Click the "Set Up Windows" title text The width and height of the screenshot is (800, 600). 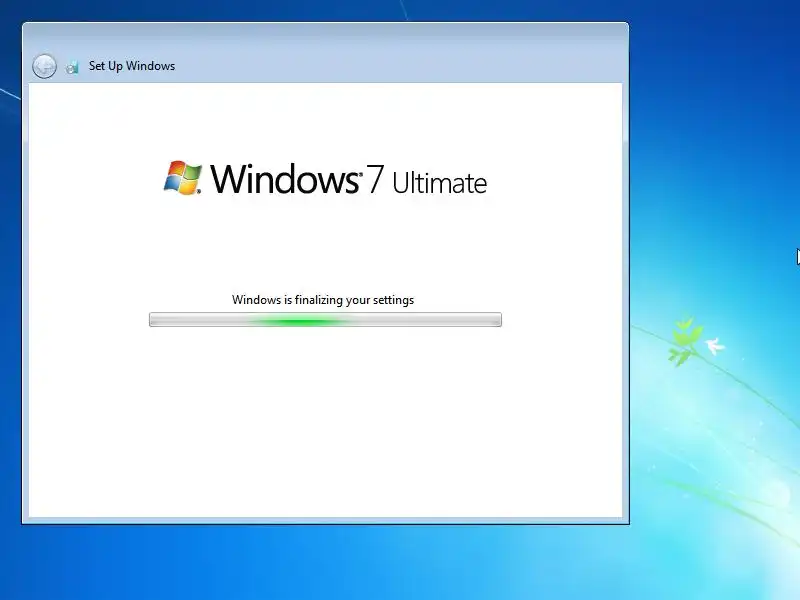point(132,66)
